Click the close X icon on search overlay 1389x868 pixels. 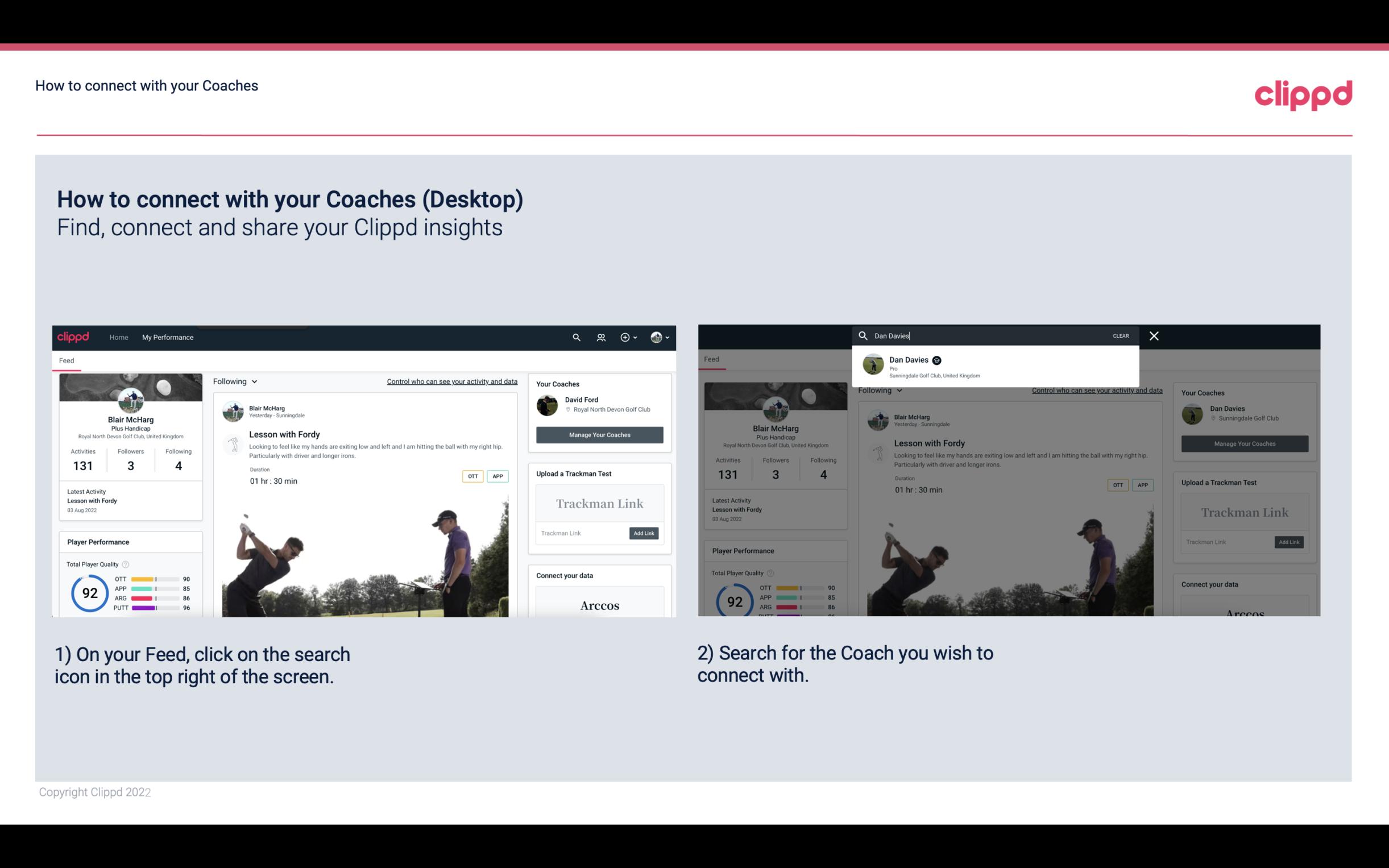(1155, 335)
